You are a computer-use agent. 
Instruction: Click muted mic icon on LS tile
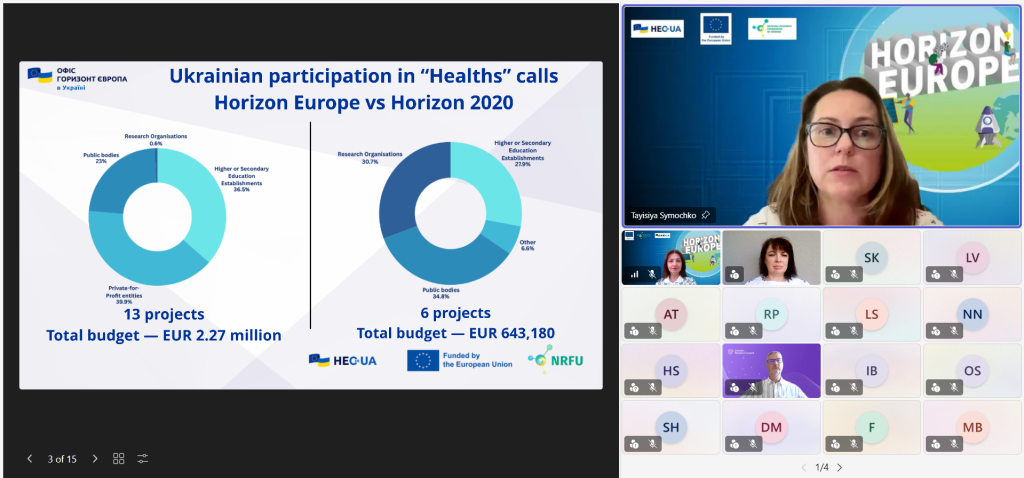pyautogui.click(x=852, y=331)
